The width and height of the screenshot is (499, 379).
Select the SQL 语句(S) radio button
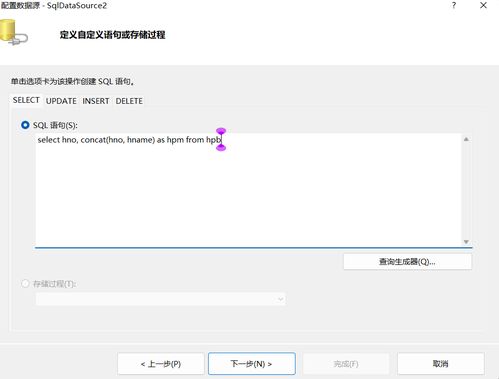(25, 125)
